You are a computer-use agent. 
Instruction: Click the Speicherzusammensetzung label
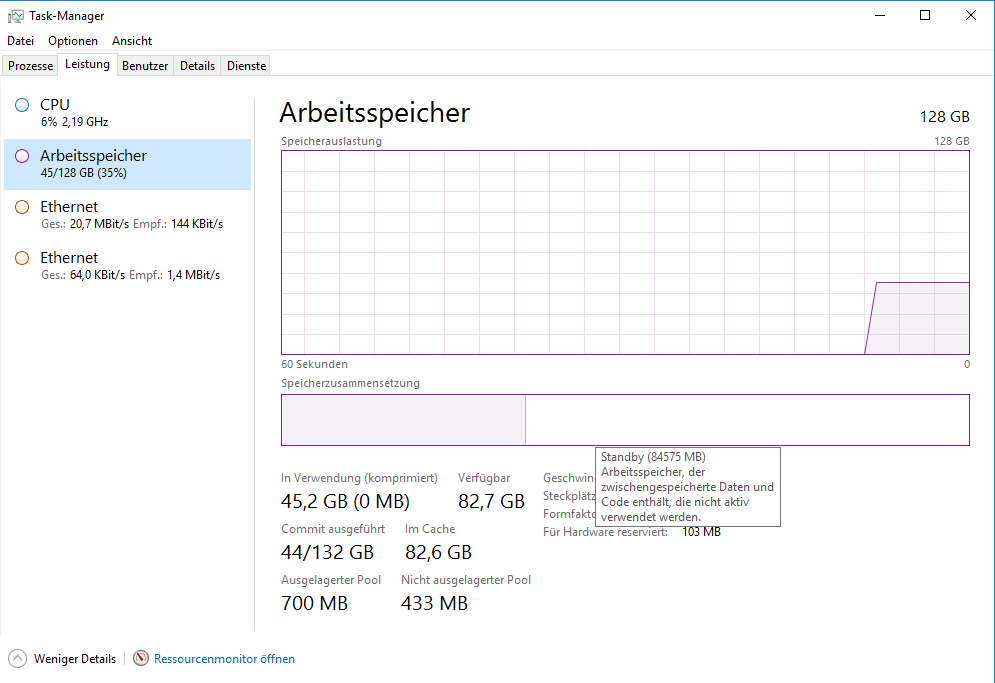(350, 383)
